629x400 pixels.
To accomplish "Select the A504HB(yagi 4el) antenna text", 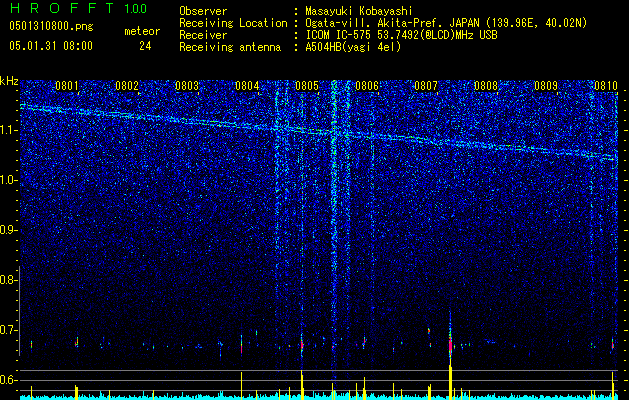I will 353,47.
